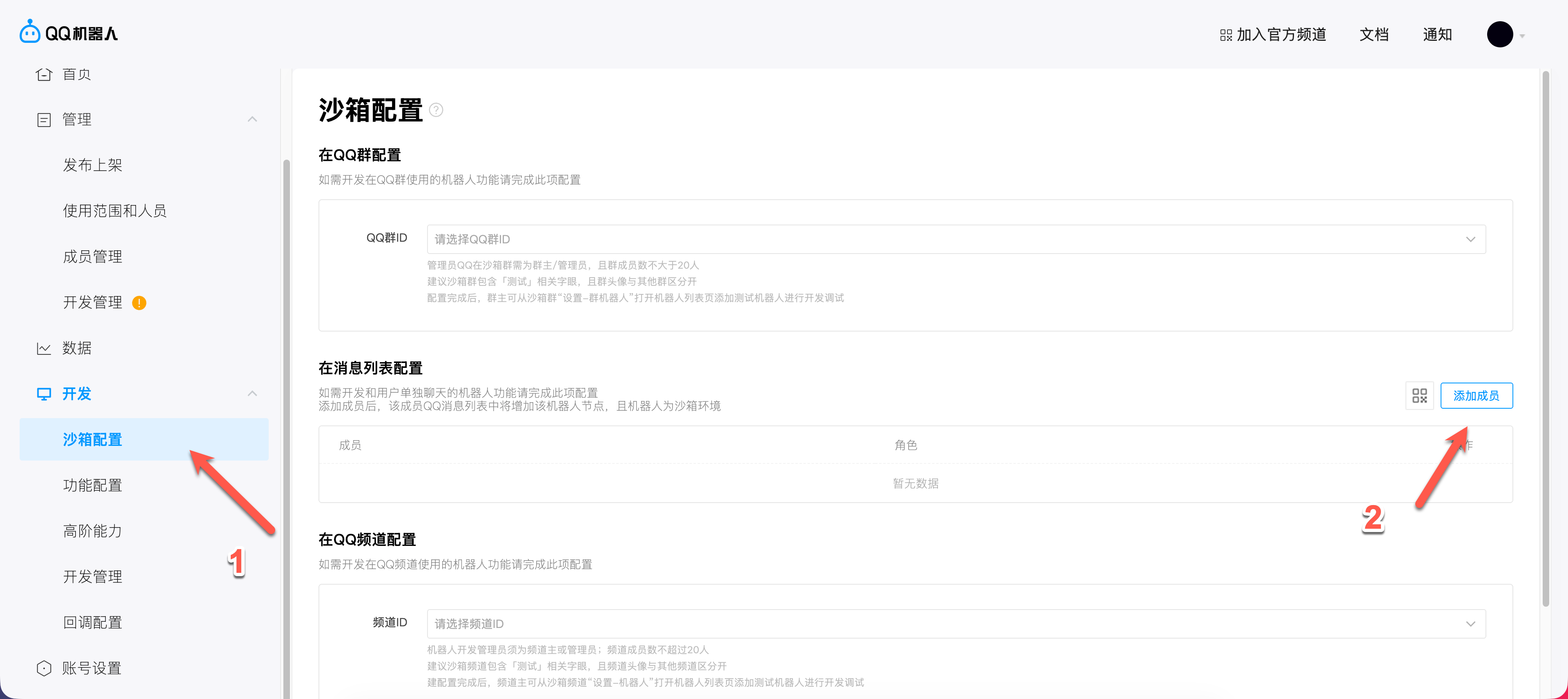This screenshot has width=1568, height=699.
Task: Collapse the 管理 section chevron
Action: click(252, 119)
